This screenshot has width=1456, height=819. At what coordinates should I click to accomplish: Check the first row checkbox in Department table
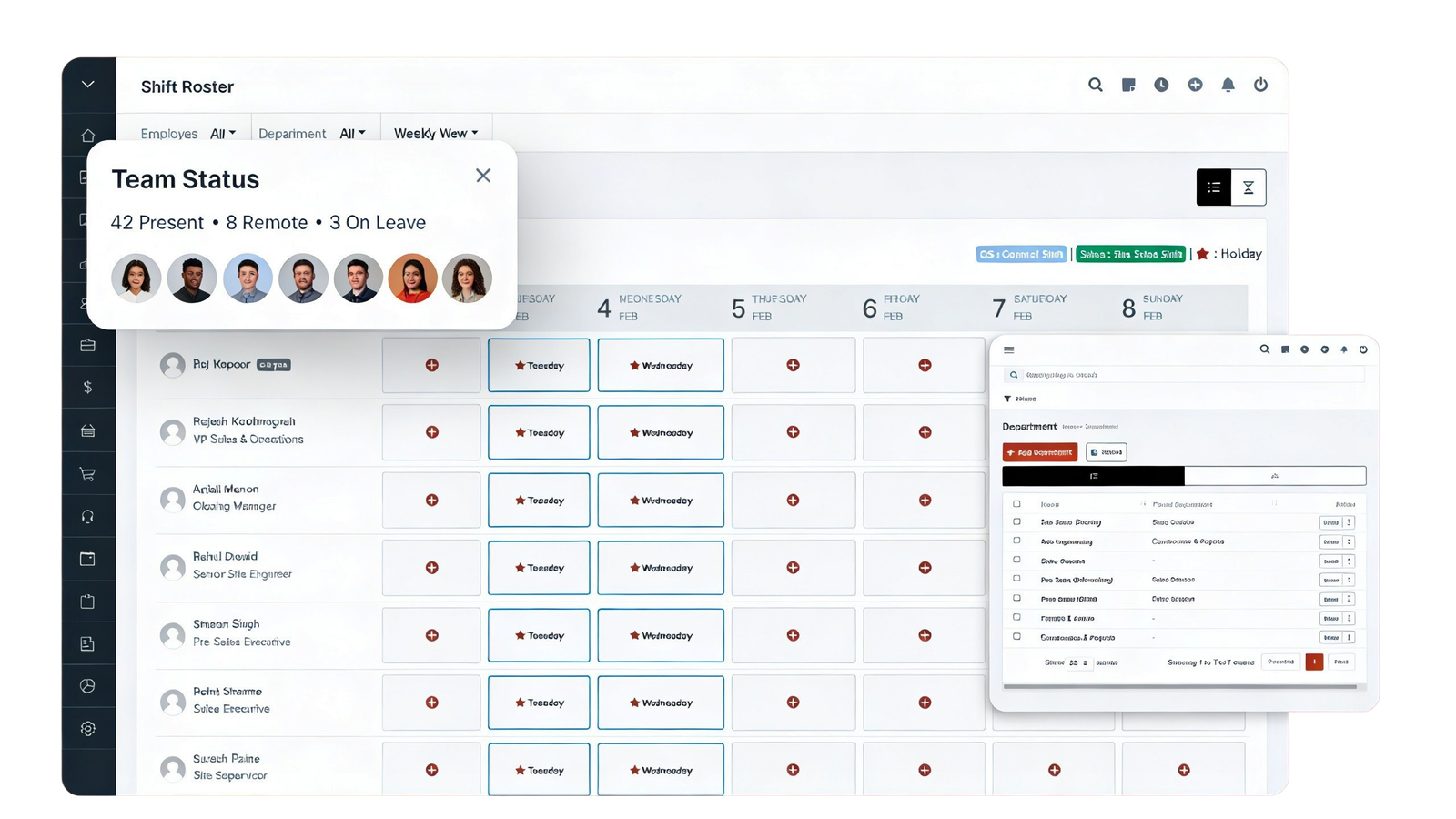tap(1016, 522)
